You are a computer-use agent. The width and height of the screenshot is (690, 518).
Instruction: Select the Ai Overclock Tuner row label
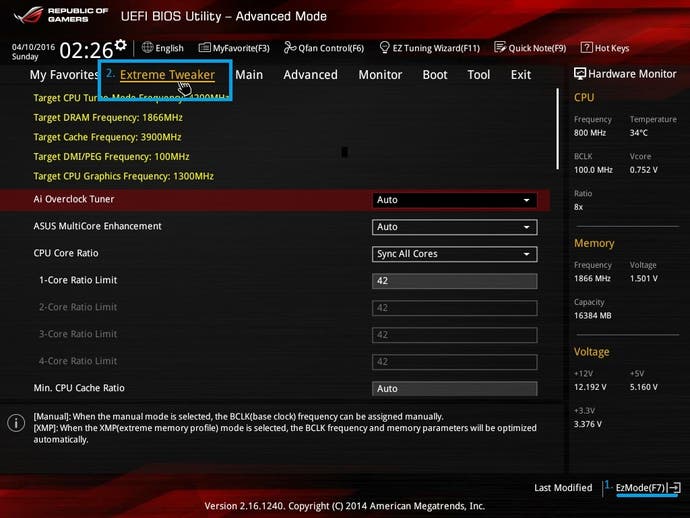[x=74, y=199]
